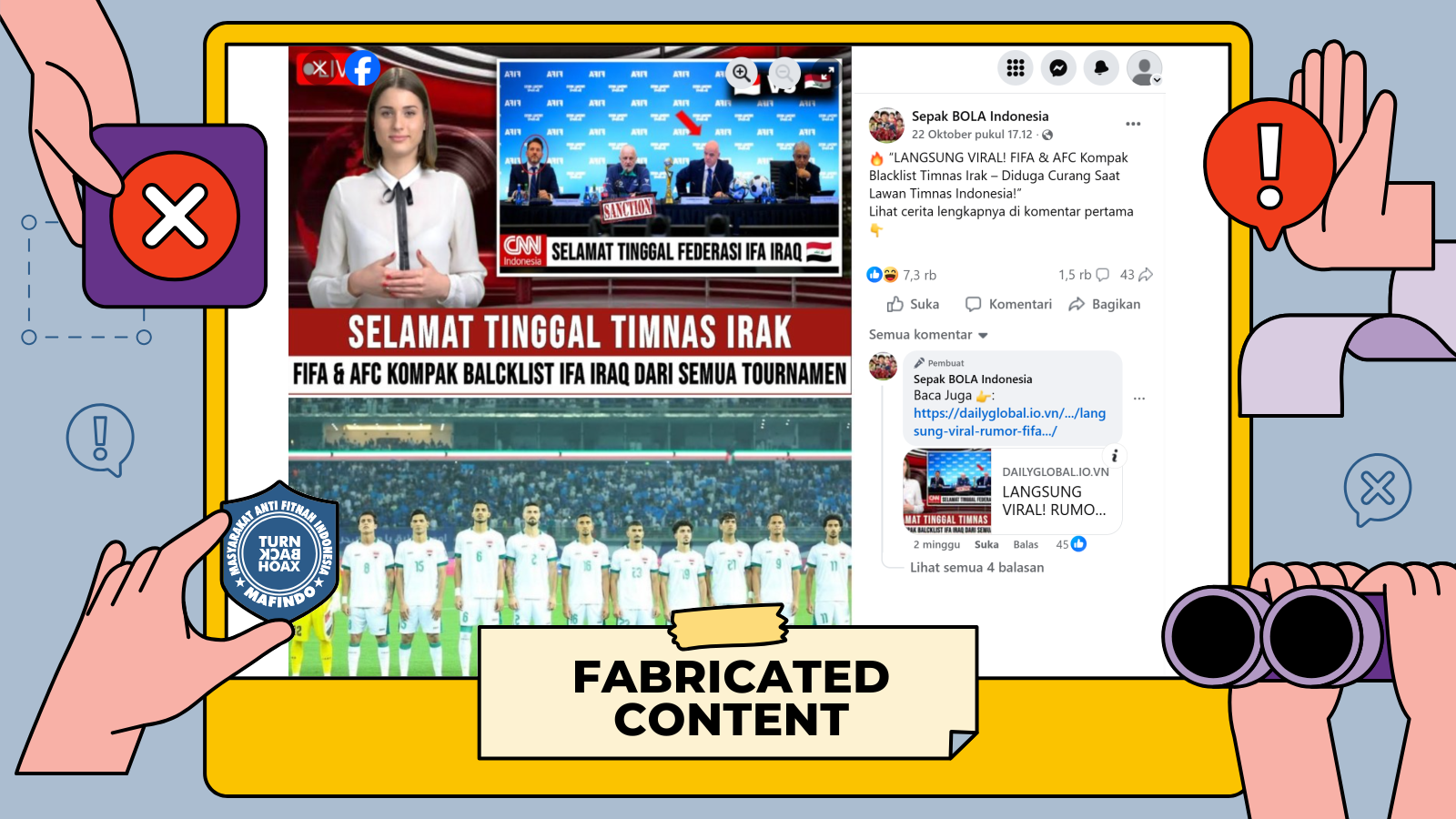This screenshot has height=819, width=1456.
Task: Open the dailyglobal.io.vn link in comment
Action: coord(1009,422)
